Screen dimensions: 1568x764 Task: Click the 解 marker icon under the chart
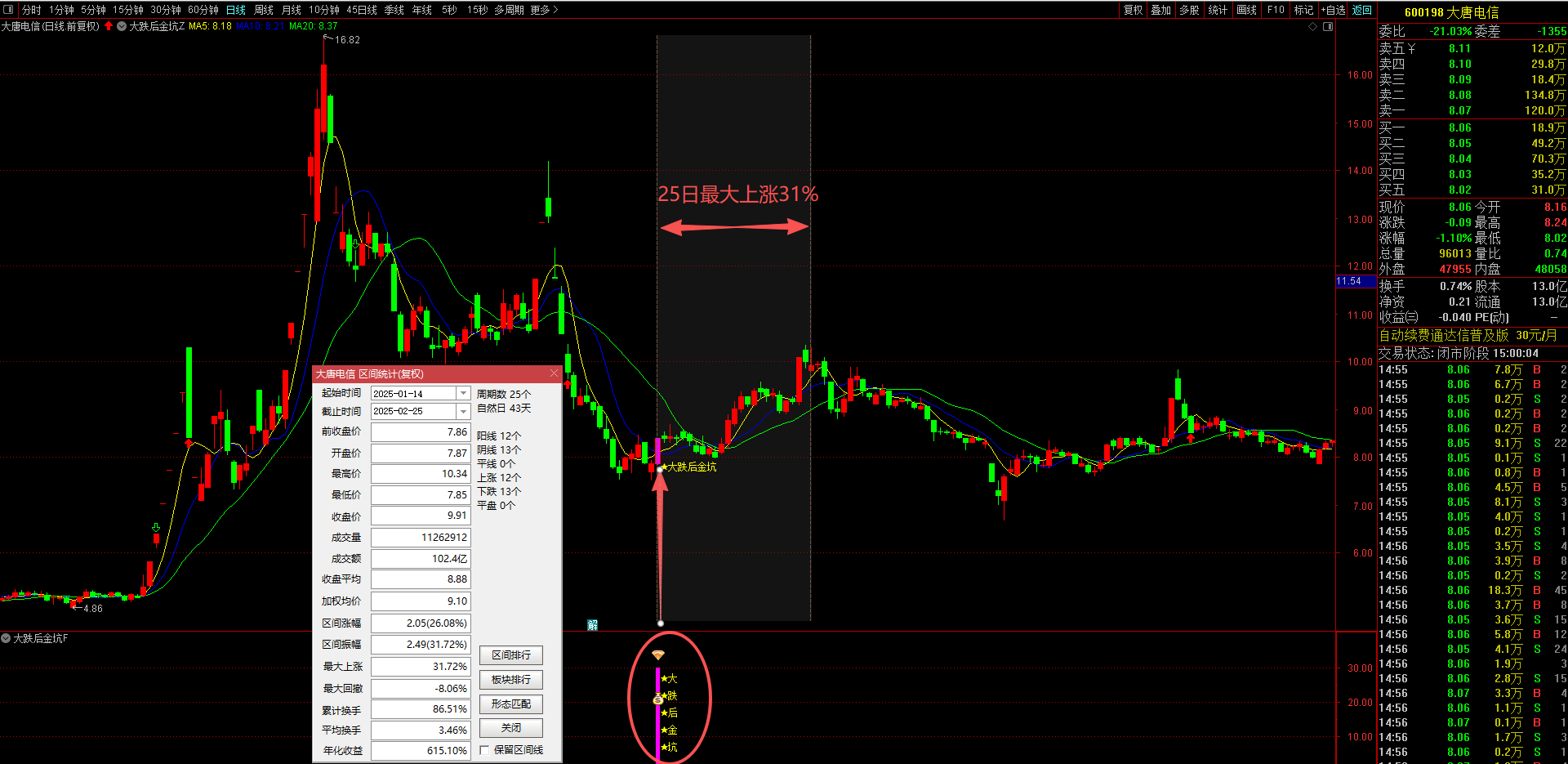[x=592, y=625]
